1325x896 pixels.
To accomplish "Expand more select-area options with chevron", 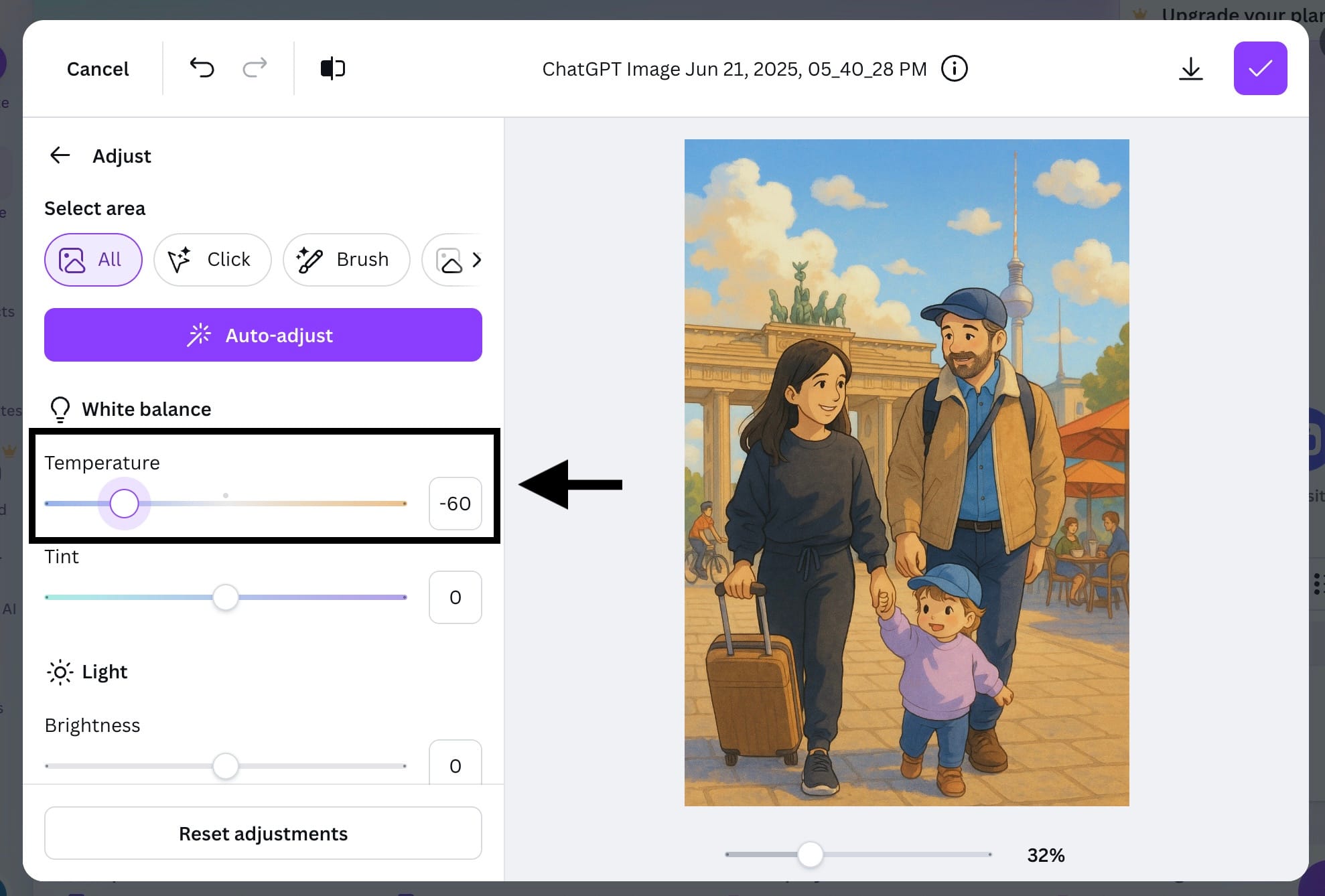I will click(x=476, y=260).
